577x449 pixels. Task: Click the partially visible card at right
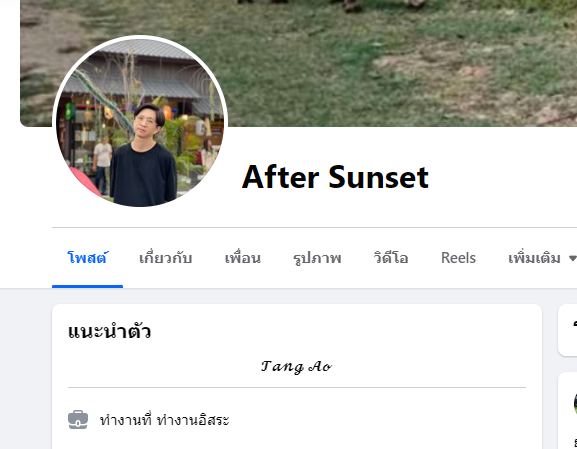click(567, 330)
